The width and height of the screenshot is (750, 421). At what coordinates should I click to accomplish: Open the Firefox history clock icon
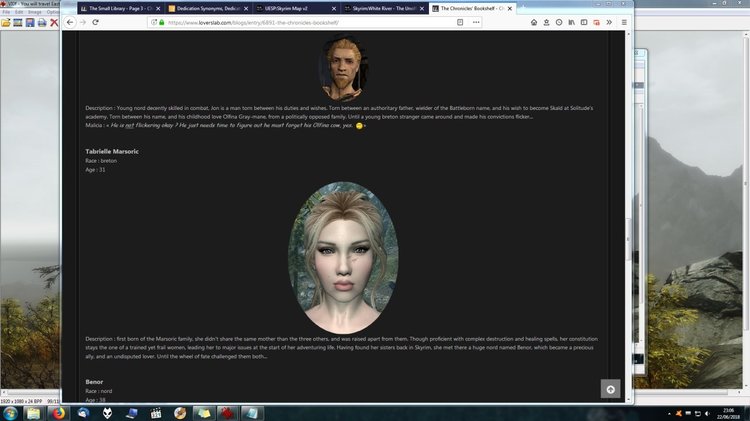(559, 22)
